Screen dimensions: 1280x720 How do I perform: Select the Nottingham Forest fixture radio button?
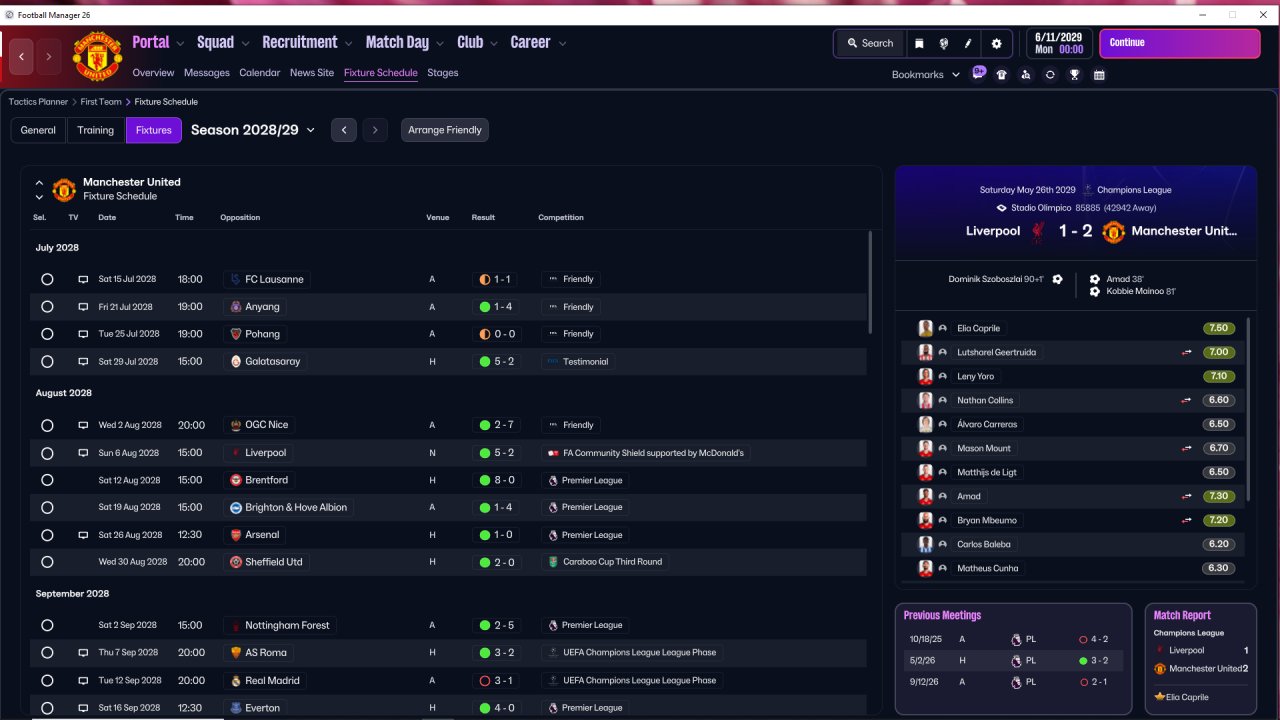click(x=47, y=625)
